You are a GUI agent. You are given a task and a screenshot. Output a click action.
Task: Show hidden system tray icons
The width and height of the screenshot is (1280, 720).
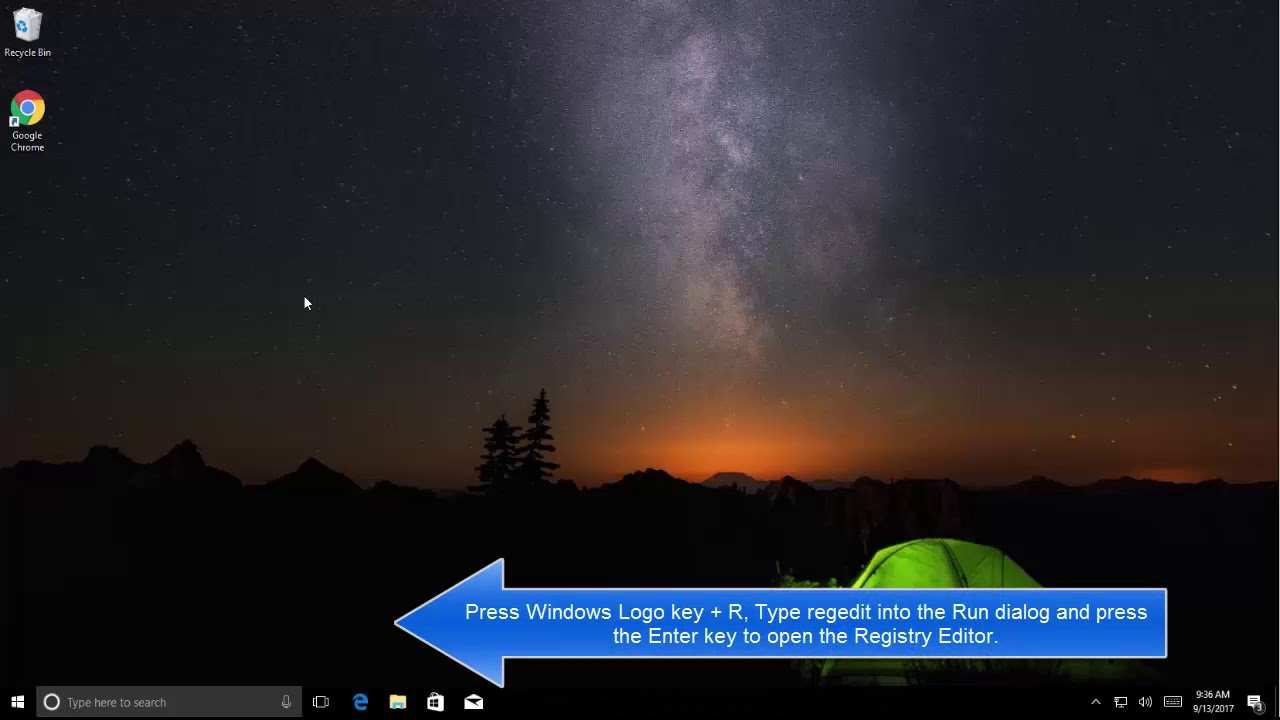click(1096, 702)
